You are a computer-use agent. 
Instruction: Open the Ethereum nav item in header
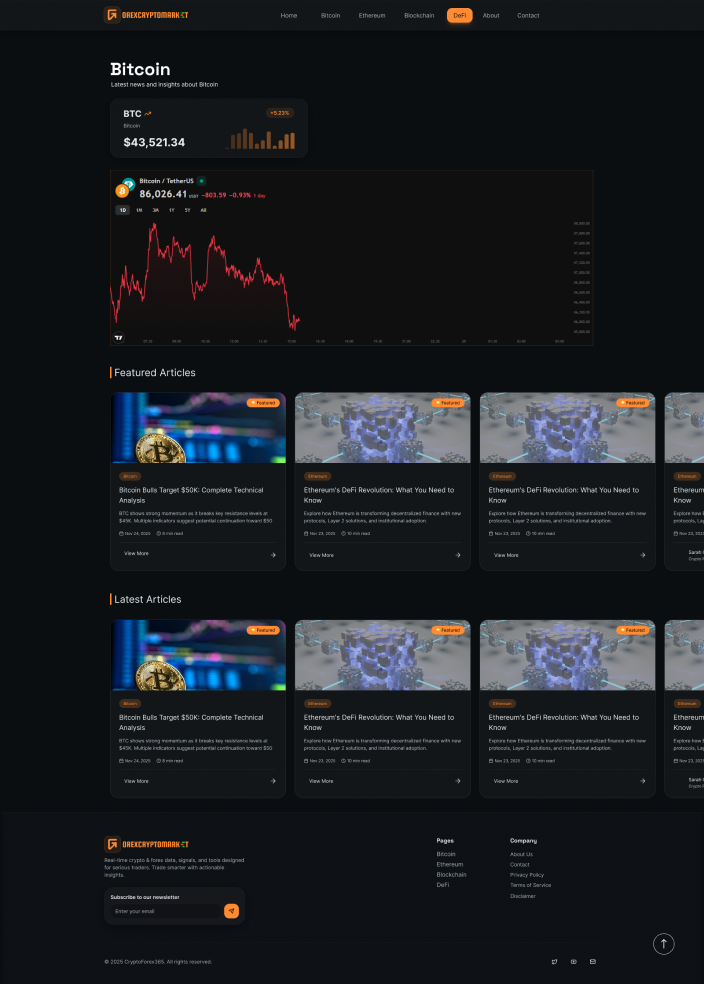[372, 16]
